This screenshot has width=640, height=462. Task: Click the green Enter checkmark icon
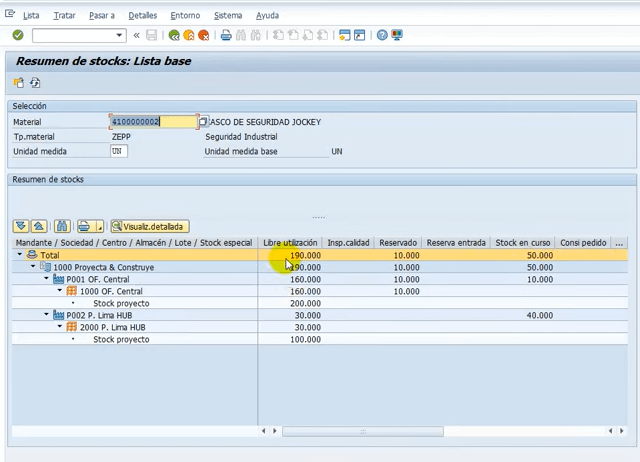[x=18, y=35]
